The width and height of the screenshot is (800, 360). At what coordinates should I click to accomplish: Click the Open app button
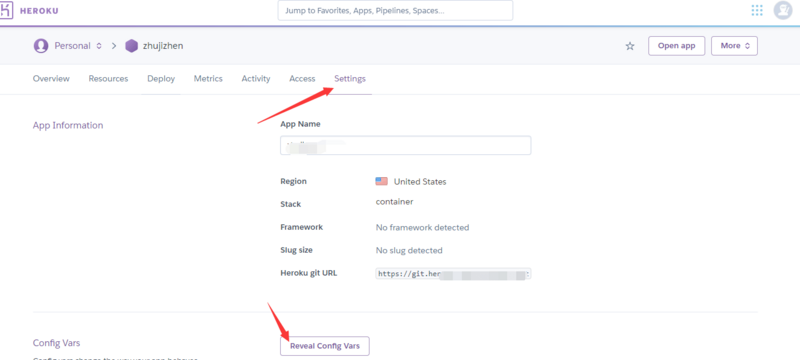point(677,46)
